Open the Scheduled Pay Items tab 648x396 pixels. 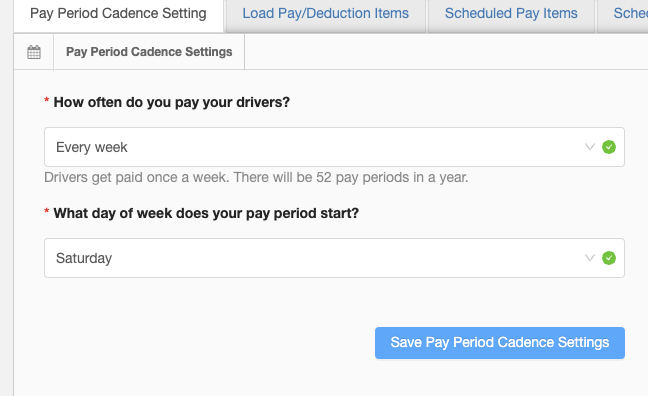(x=511, y=15)
